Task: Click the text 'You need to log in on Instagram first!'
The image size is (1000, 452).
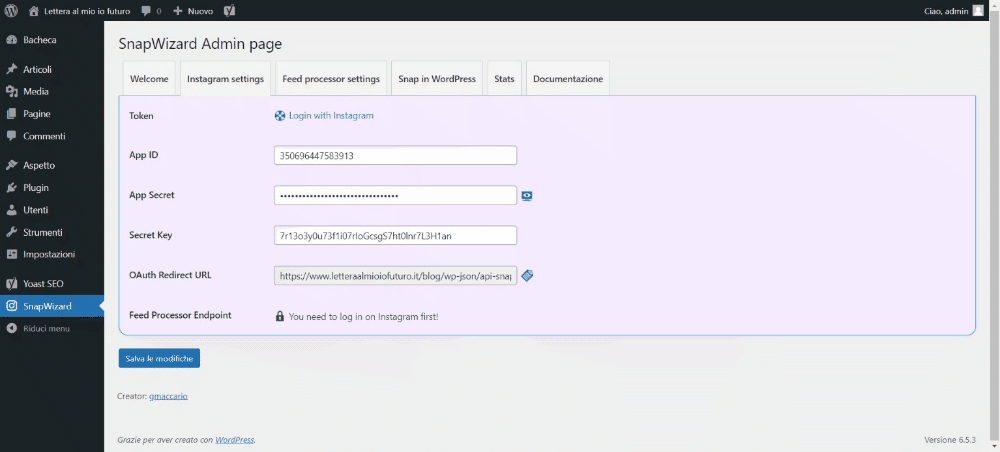Action: tap(364, 316)
